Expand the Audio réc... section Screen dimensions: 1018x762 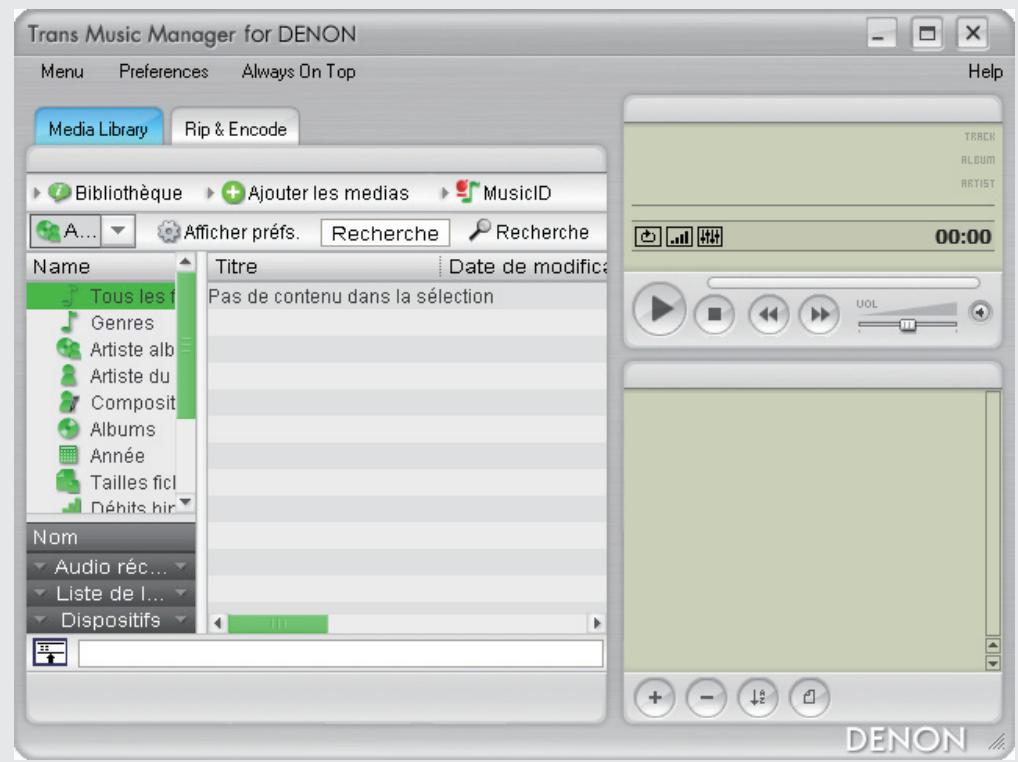(x=110, y=567)
